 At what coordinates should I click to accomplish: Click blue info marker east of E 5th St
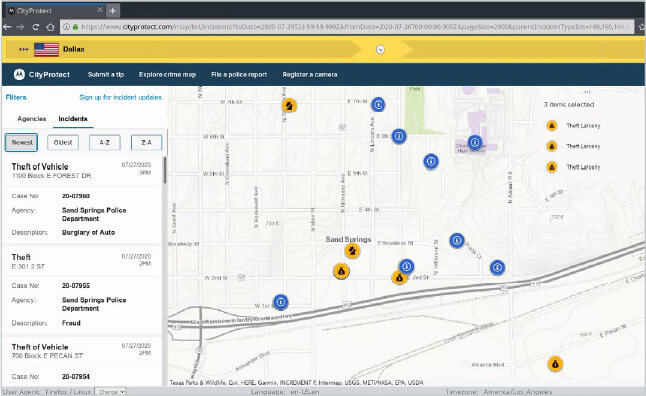click(x=431, y=161)
